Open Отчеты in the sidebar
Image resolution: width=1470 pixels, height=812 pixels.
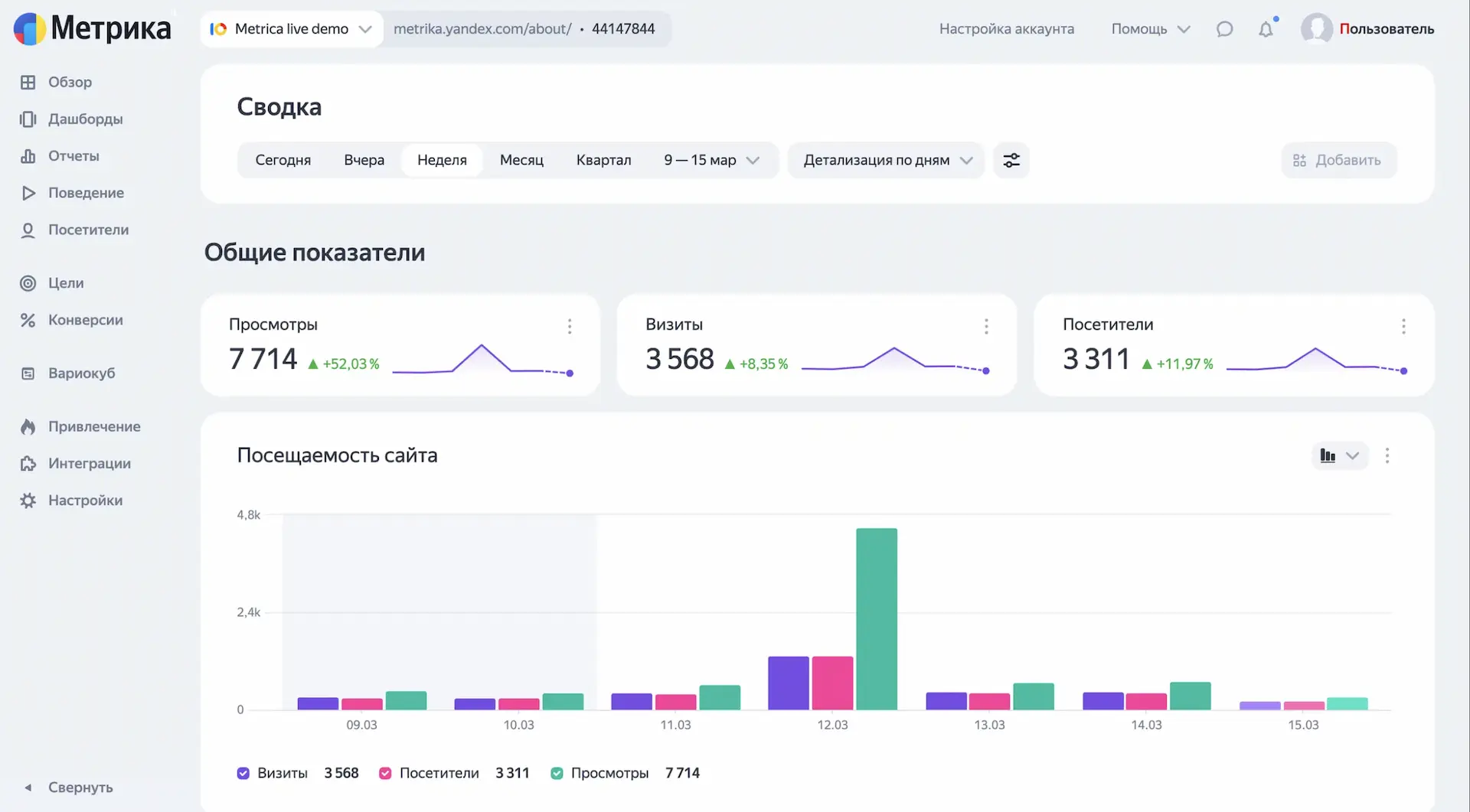[x=73, y=156]
